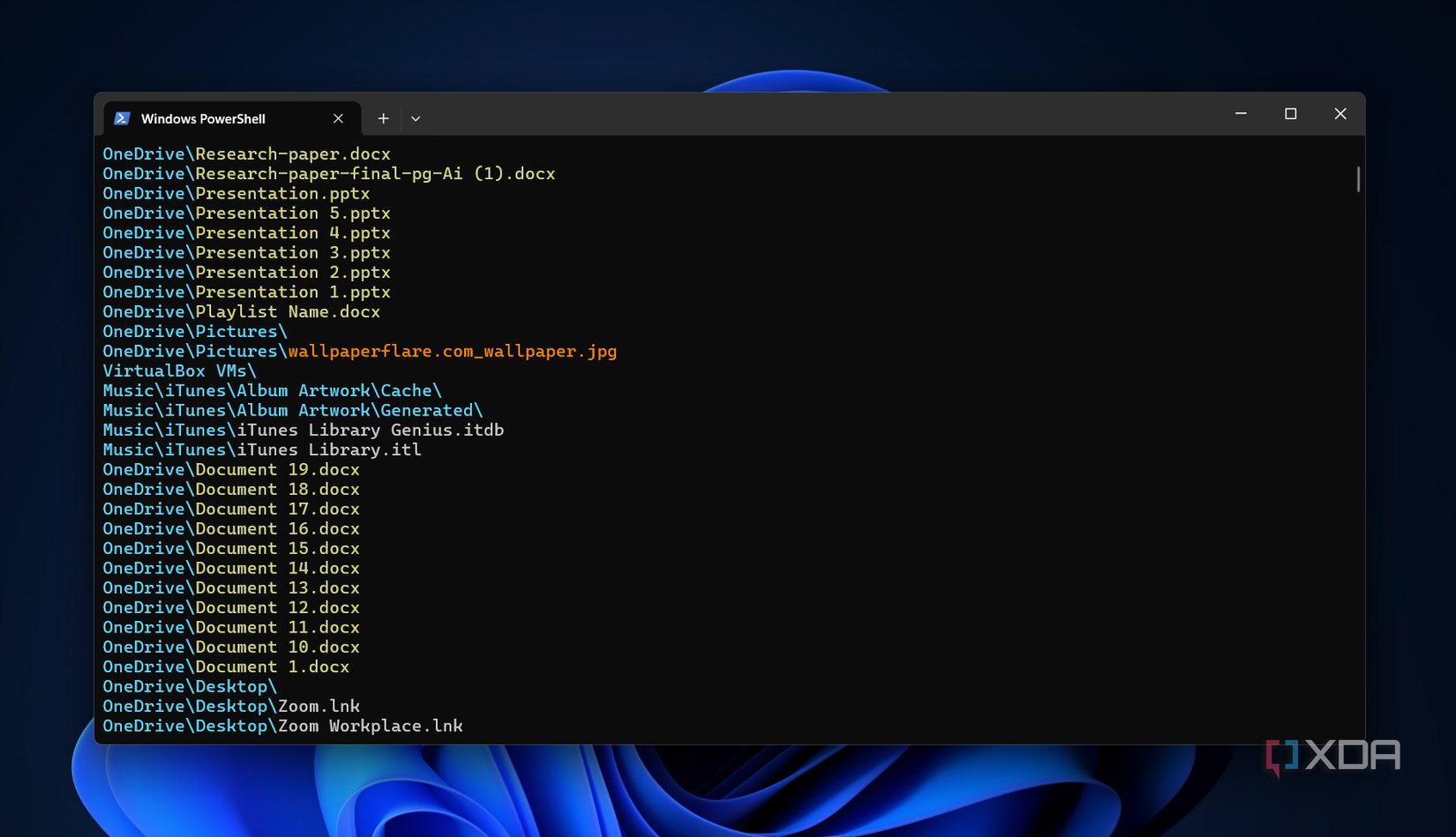Click the Research-paper-final-pg-Ai (1).docx line
Viewport: 1456px width, 837px height.
click(x=329, y=174)
